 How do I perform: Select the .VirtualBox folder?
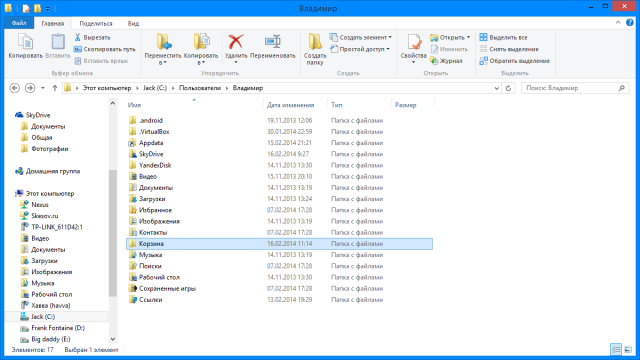coord(154,131)
